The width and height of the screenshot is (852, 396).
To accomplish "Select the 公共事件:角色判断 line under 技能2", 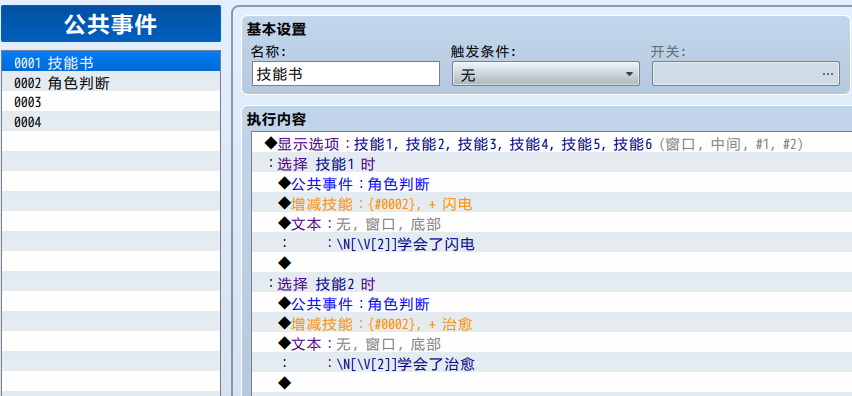I will (552, 304).
